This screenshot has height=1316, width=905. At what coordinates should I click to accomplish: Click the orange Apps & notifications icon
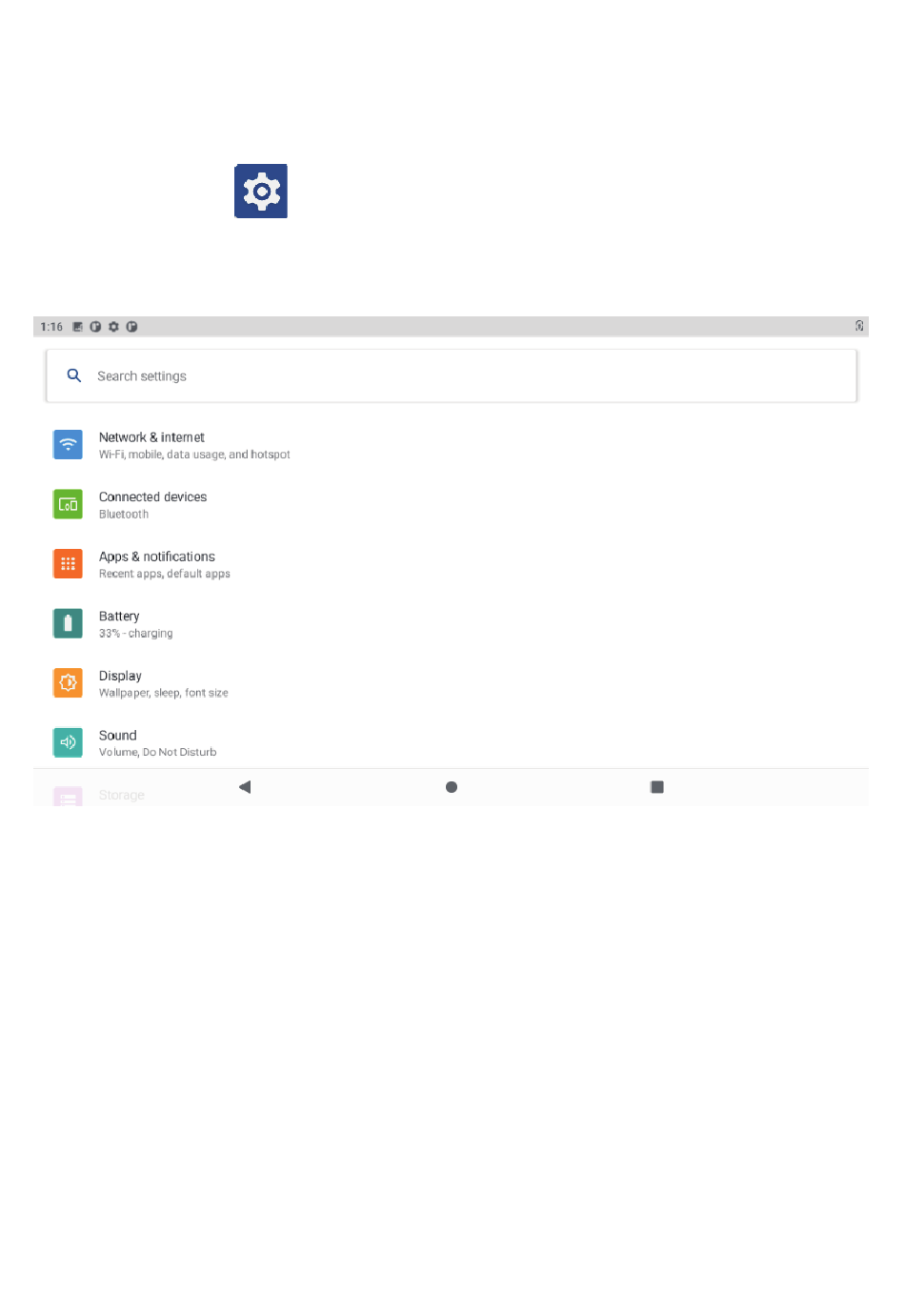pyautogui.click(x=68, y=564)
